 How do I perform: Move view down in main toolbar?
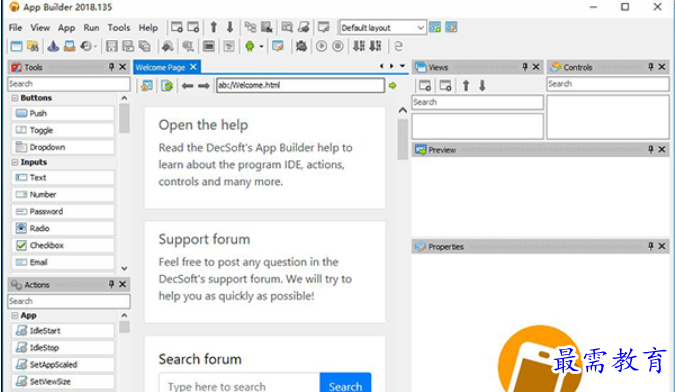click(x=230, y=28)
